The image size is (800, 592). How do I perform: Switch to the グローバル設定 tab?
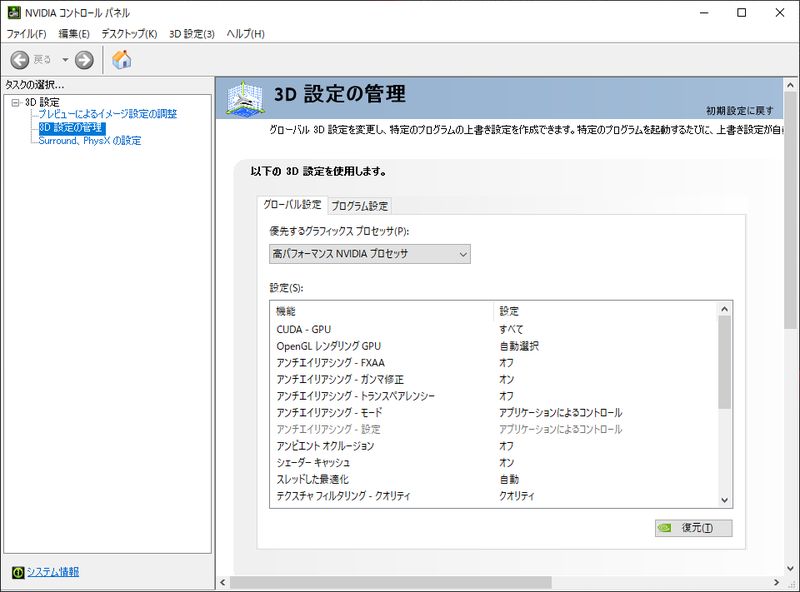pos(292,205)
